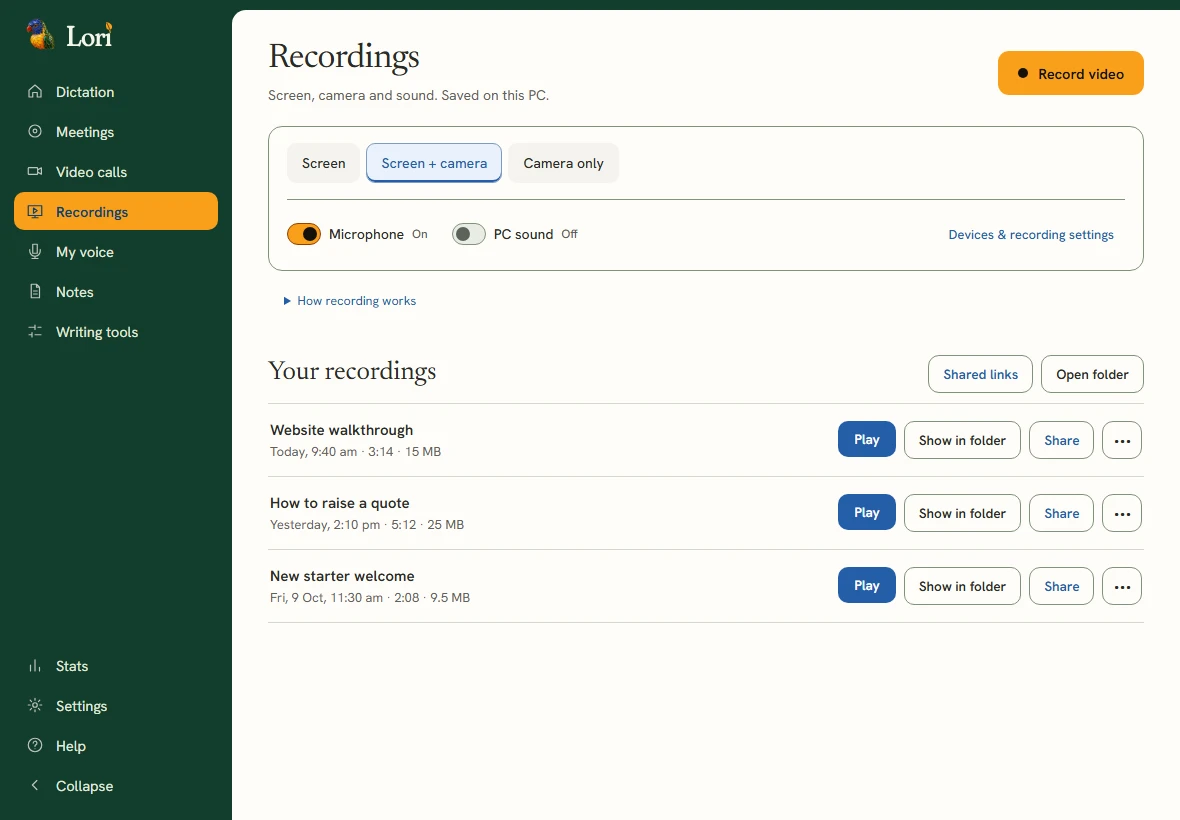The height and width of the screenshot is (820, 1180).
Task: Click the Collapse chevron icon
Action: 35,785
